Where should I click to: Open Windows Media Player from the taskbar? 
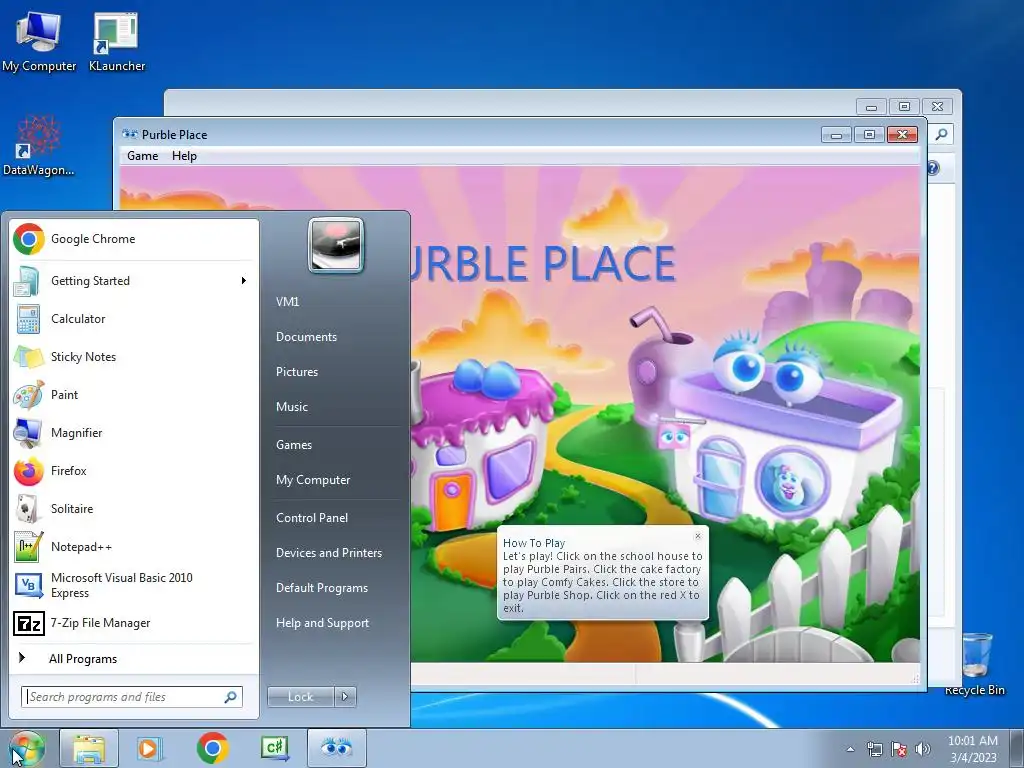(x=150, y=748)
